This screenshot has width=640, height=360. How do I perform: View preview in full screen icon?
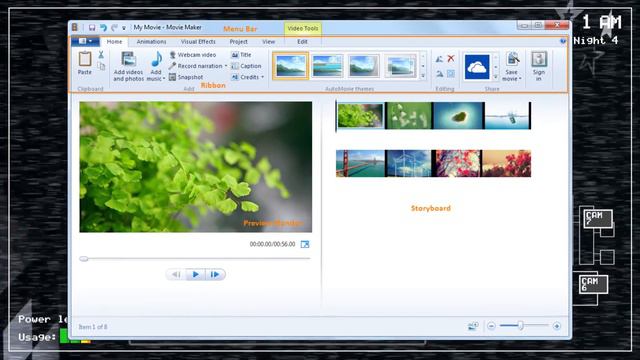point(305,244)
